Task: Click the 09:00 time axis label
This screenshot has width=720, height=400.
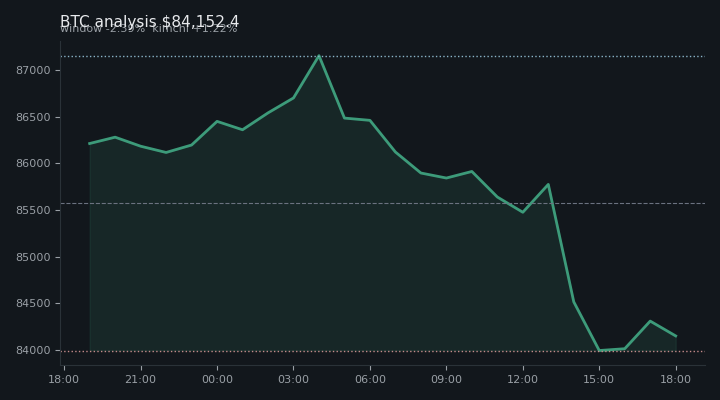Action: click(446, 379)
